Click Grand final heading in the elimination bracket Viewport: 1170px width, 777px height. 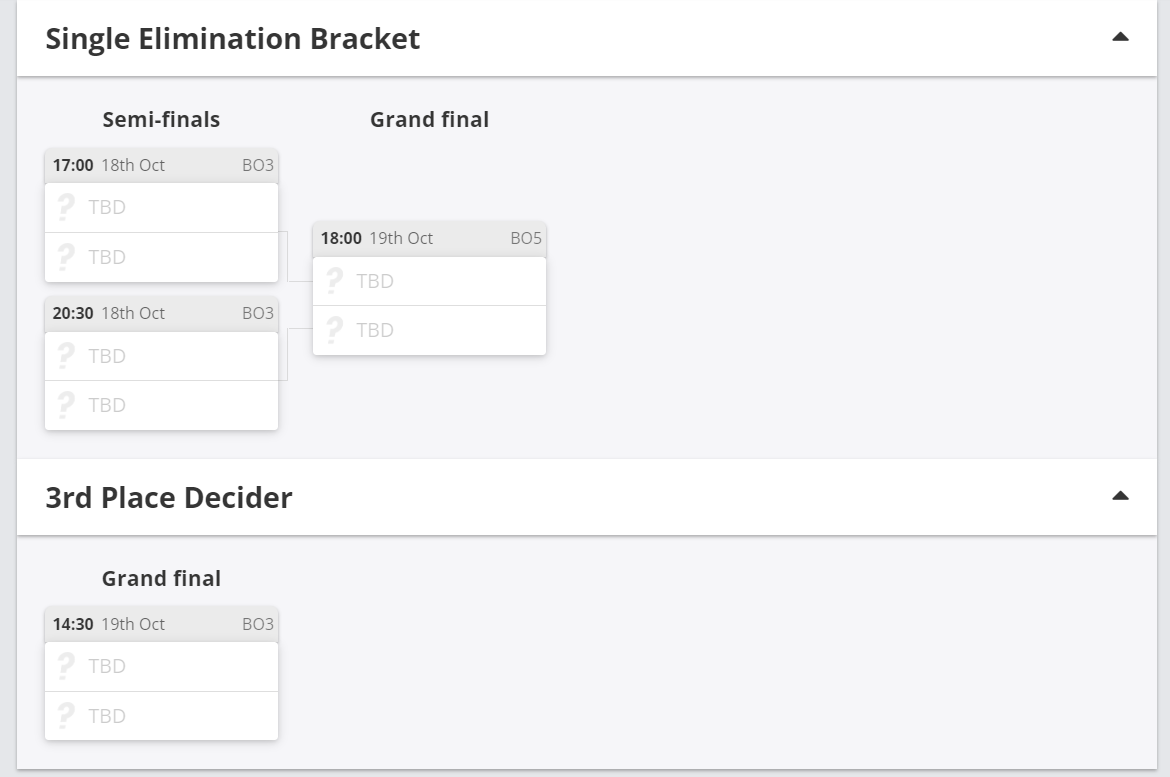(x=429, y=120)
